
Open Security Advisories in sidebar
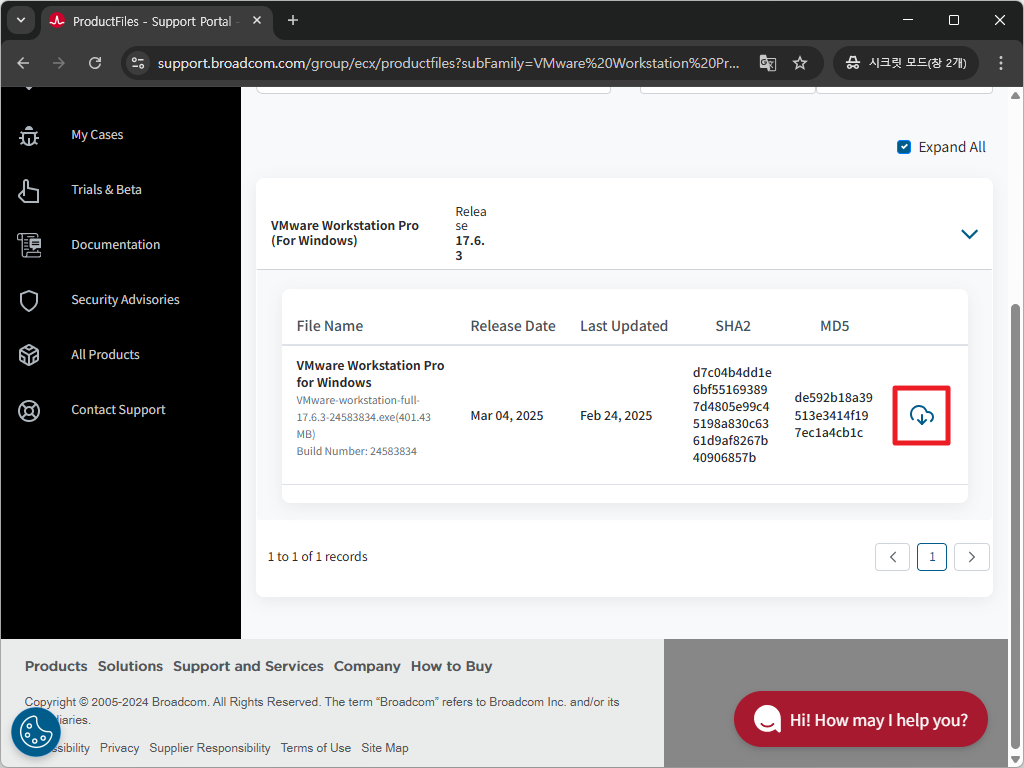click(125, 299)
